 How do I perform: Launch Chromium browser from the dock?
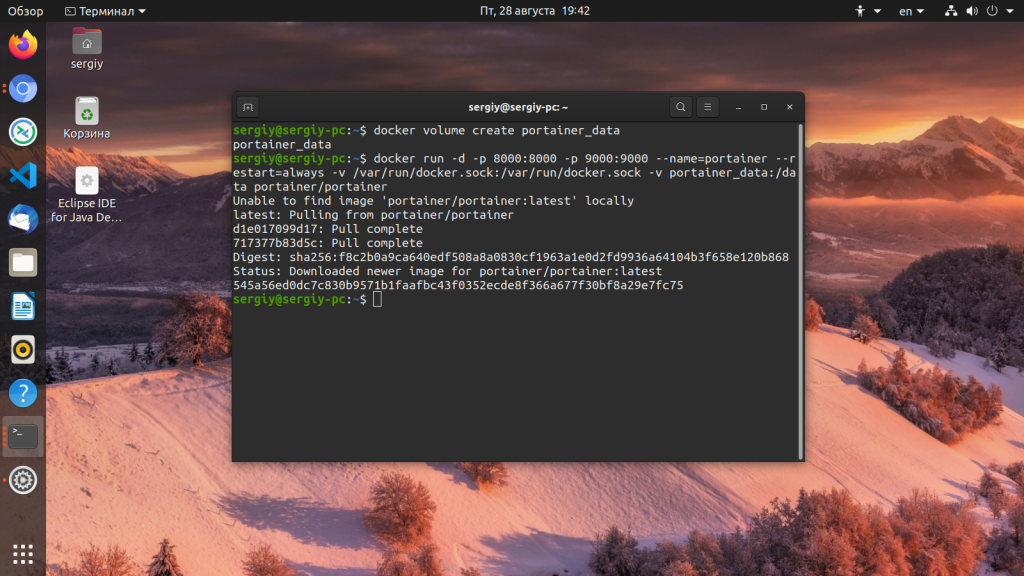coord(23,88)
